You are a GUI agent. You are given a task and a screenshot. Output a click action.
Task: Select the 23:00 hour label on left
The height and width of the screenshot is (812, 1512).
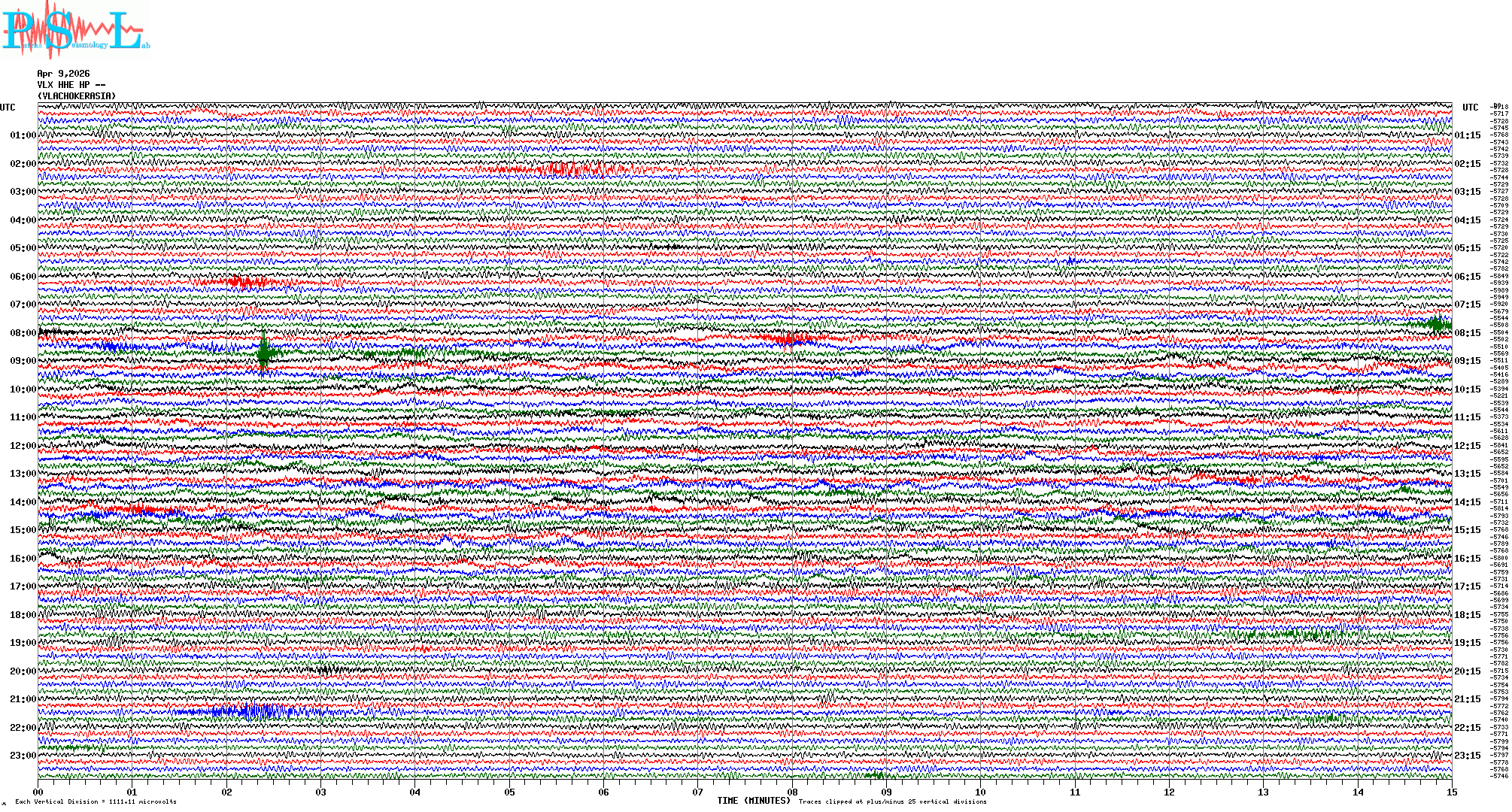pyautogui.click(x=23, y=756)
